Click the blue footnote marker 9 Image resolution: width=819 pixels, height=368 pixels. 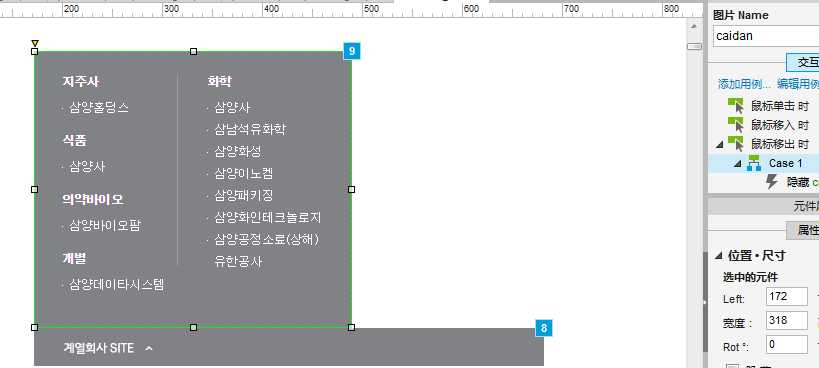(352, 51)
